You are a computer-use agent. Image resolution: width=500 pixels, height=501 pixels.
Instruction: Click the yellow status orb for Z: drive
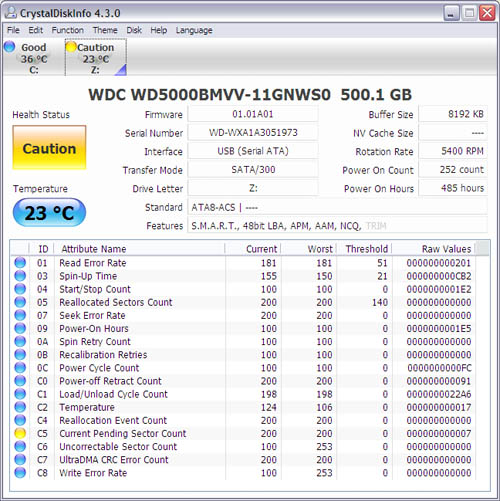[x=71, y=47]
